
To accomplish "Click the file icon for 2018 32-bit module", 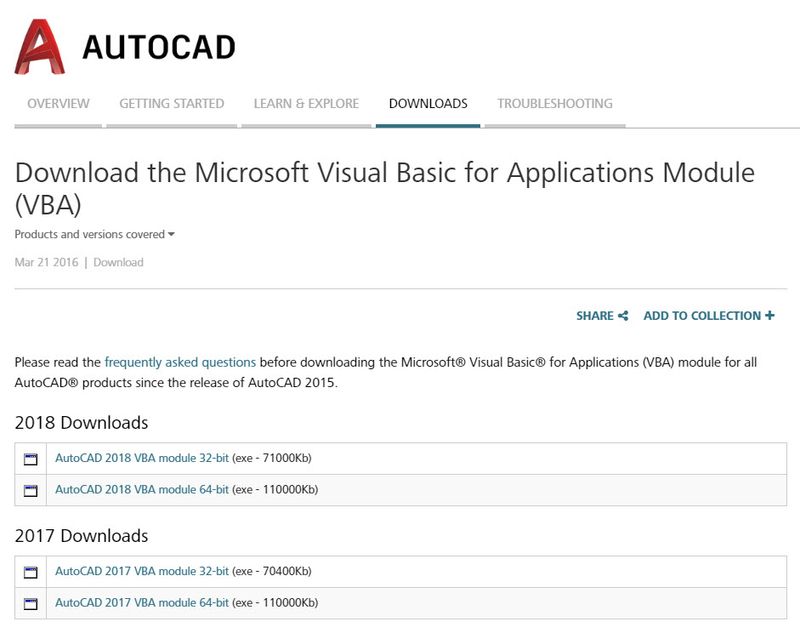I will point(30,459).
